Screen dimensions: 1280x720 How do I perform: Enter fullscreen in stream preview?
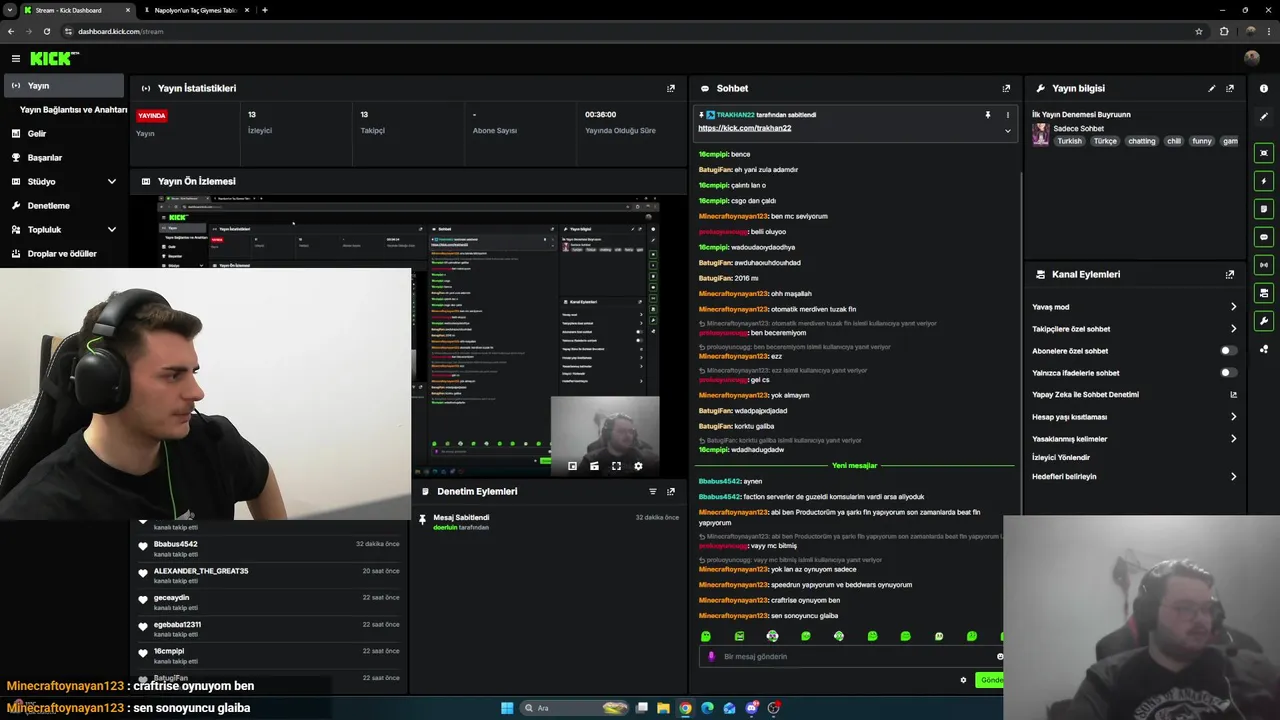click(x=616, y=466)
